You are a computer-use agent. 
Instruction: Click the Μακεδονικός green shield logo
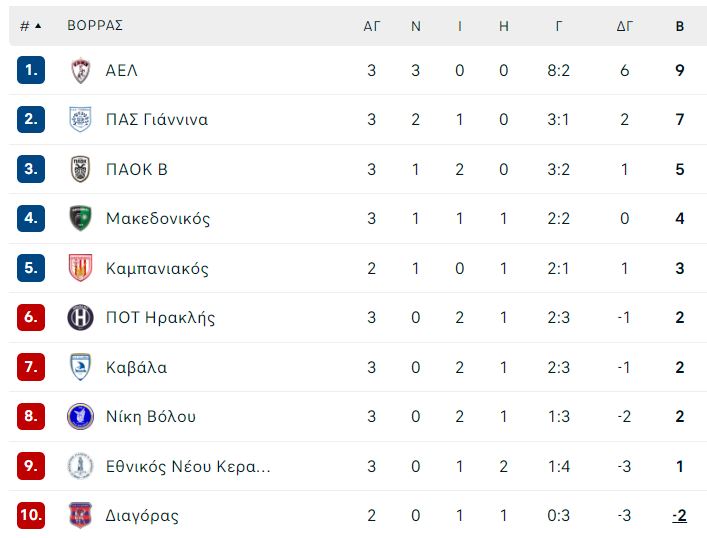[81, 218]
